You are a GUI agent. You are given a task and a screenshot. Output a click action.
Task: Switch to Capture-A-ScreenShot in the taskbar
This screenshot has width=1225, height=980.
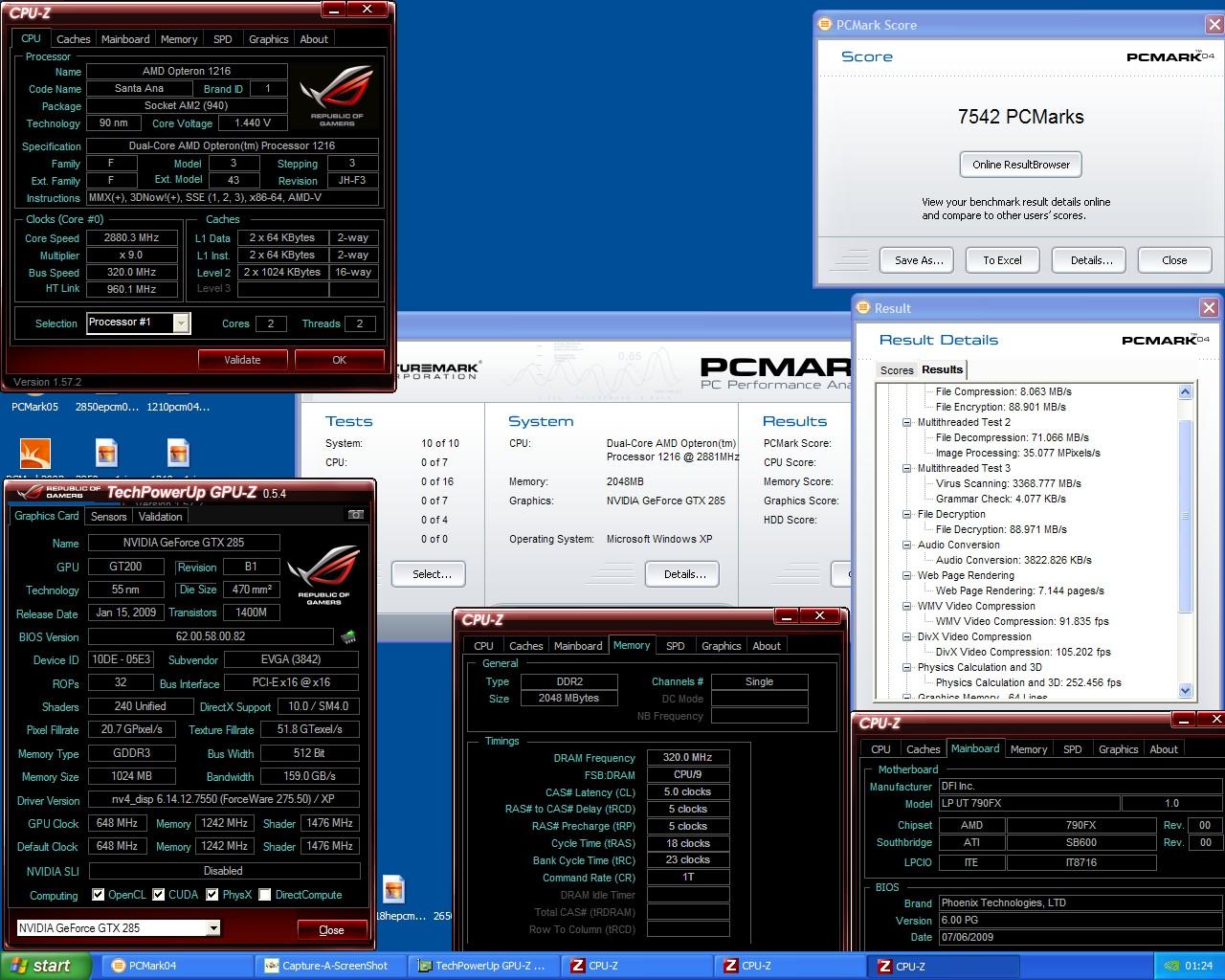pos(332,966)
